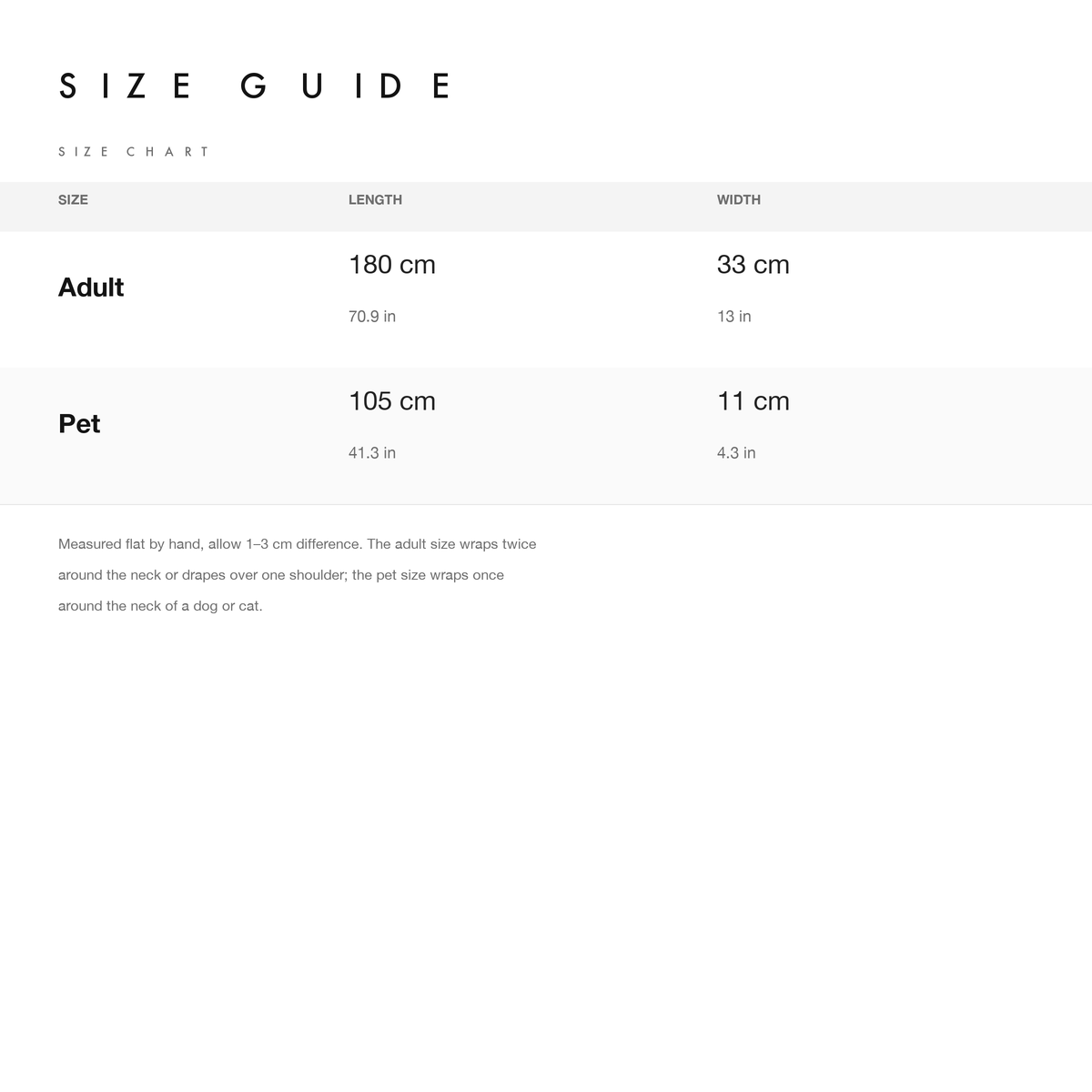Click the 41.3 in length value
This screenshot has width=1092, height=1092.
372,453
